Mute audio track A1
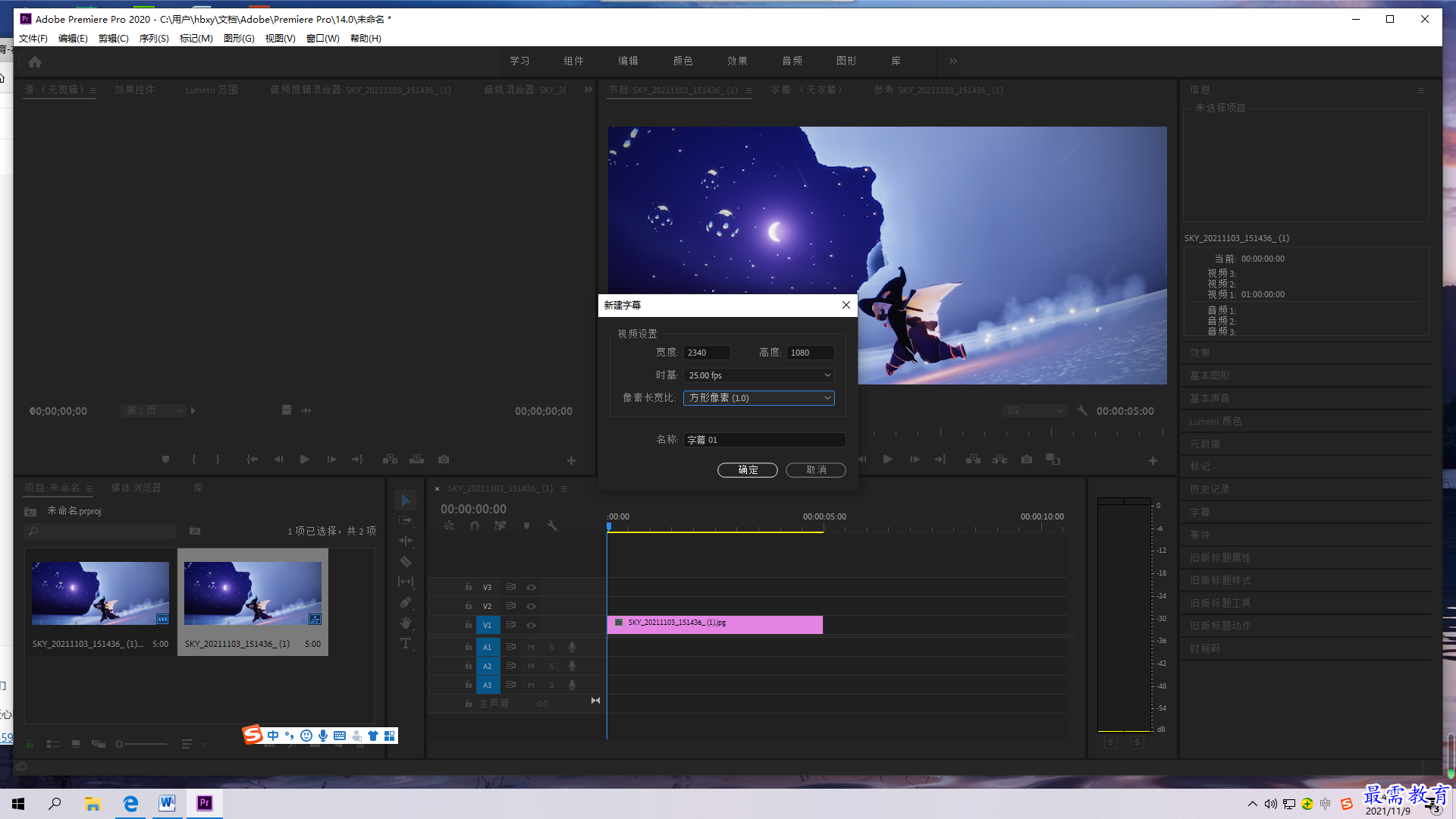 tap(532, 647)
